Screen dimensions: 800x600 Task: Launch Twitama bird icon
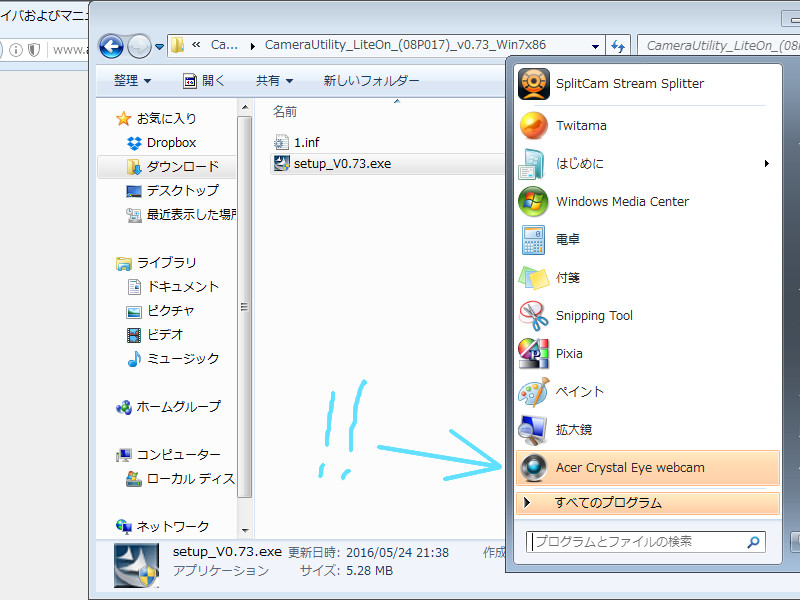(534, 126)
